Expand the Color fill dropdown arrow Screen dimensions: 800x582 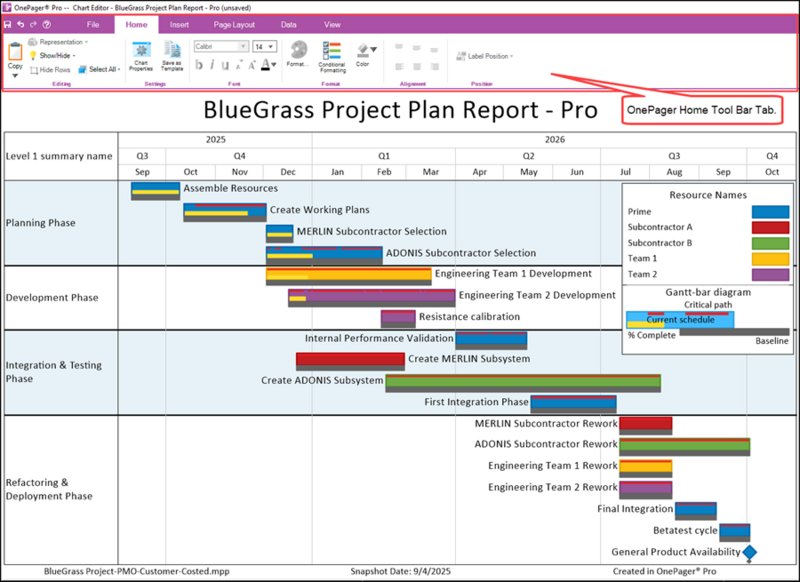[373, 49]
